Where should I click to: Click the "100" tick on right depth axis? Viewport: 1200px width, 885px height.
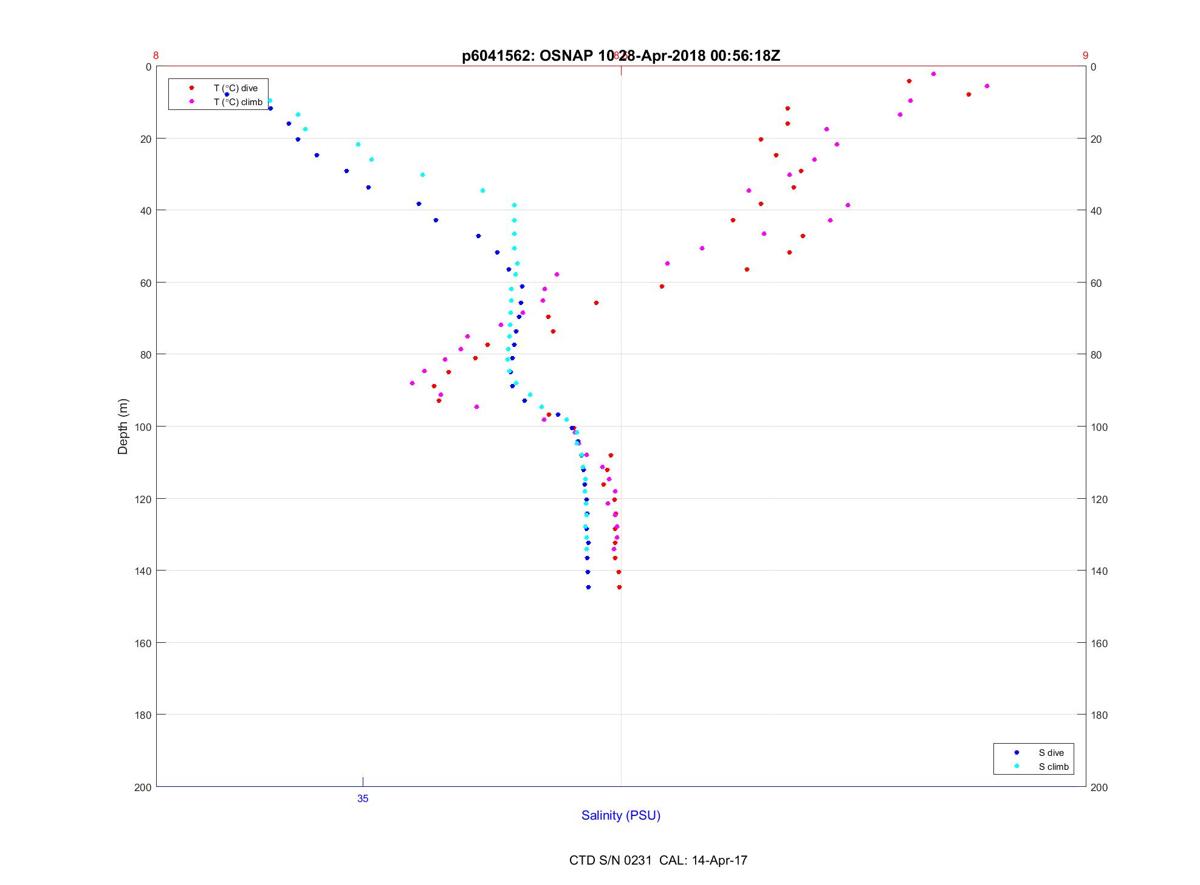(x=1099, y=427)
